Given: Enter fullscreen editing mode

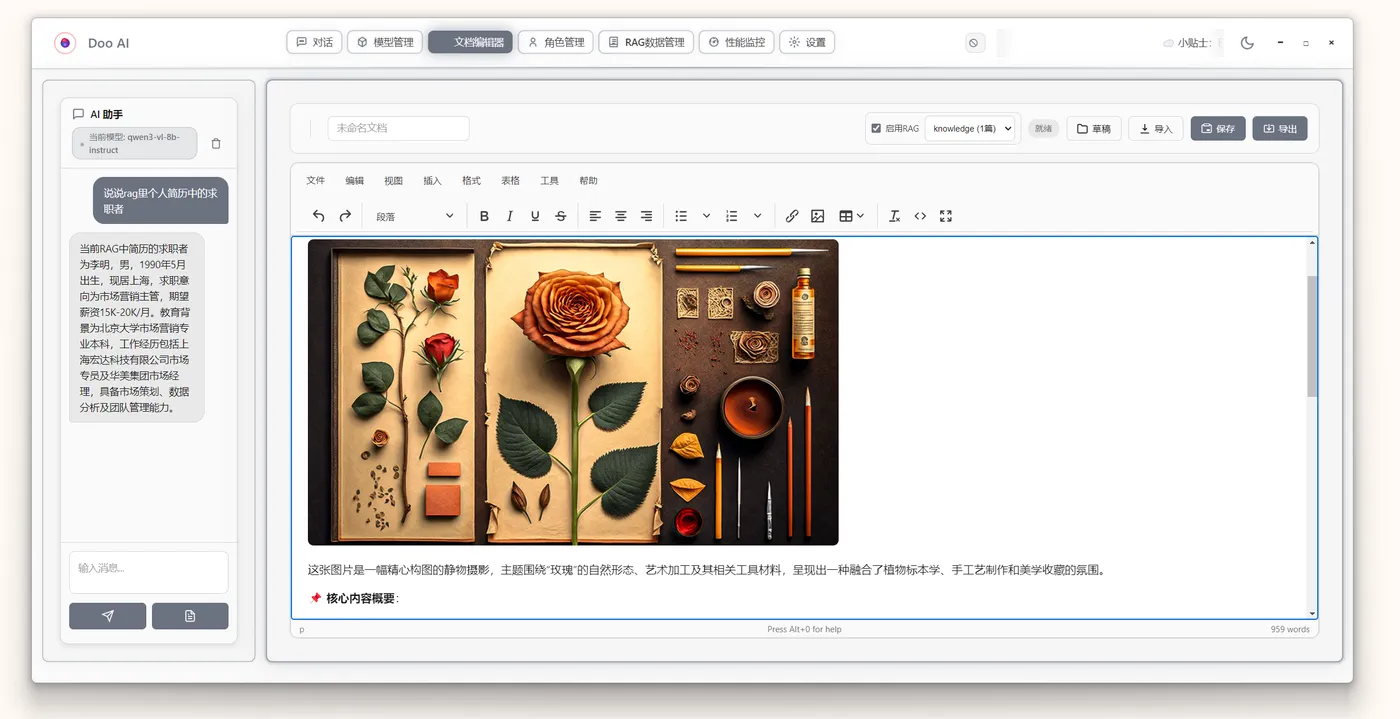Looking at the screenshot, I should coord(945,215).
